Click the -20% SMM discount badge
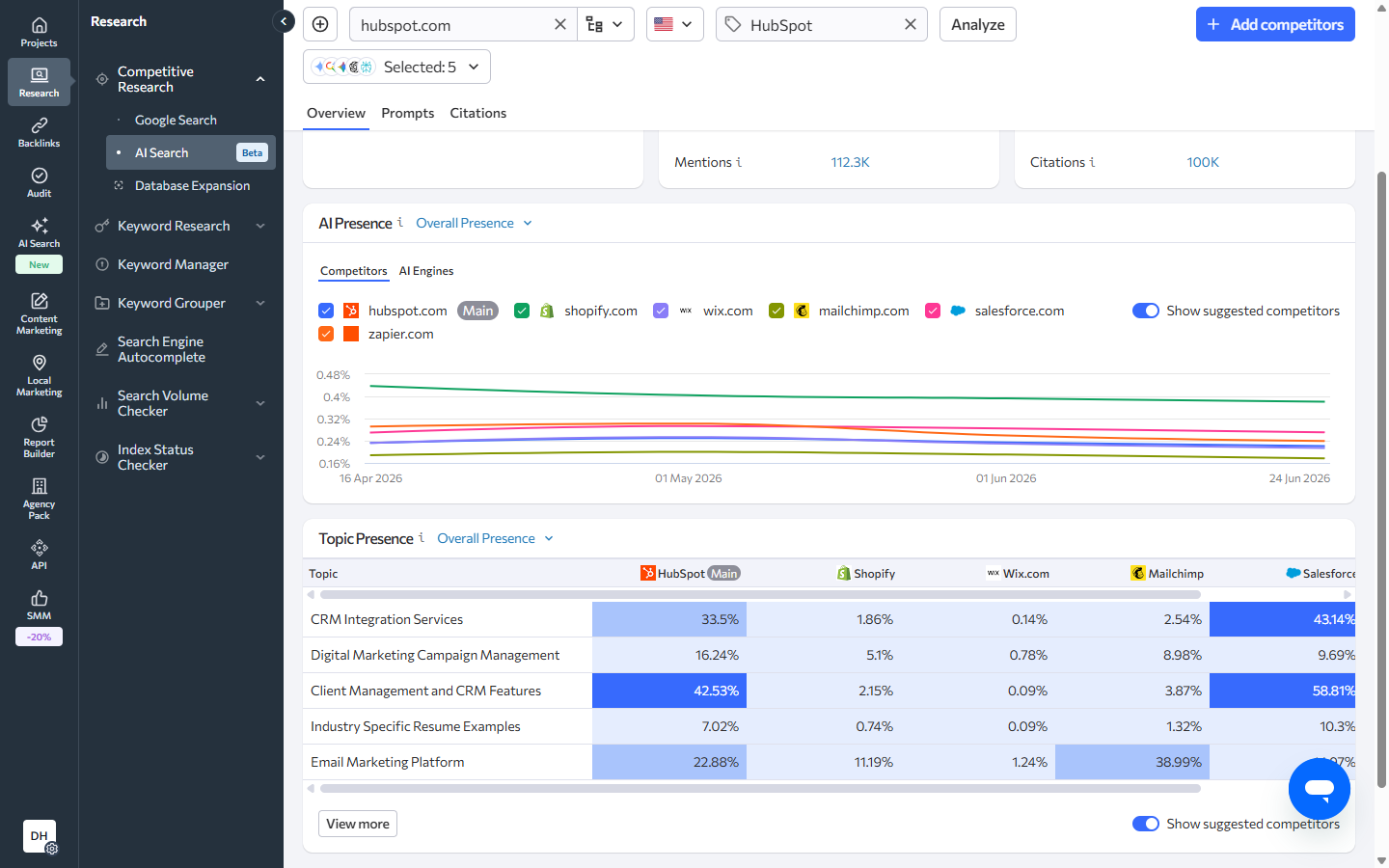The height and width of the screenshot is (868, 1389). pyautogui.click(x=39, y=637)
